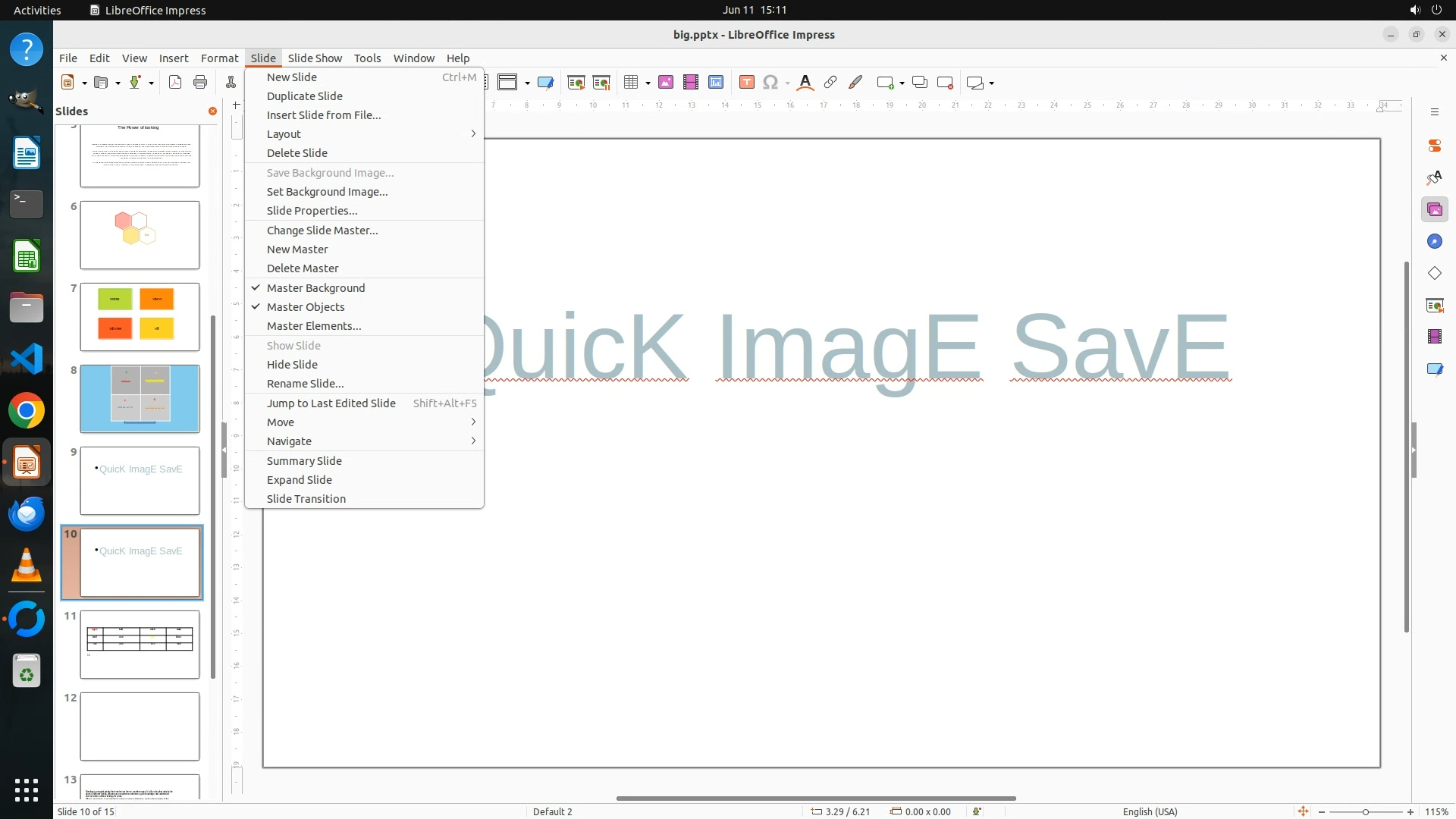Toggle Master Objects checkmark item
Screen dimensions: 1456x819
(306, 307)
